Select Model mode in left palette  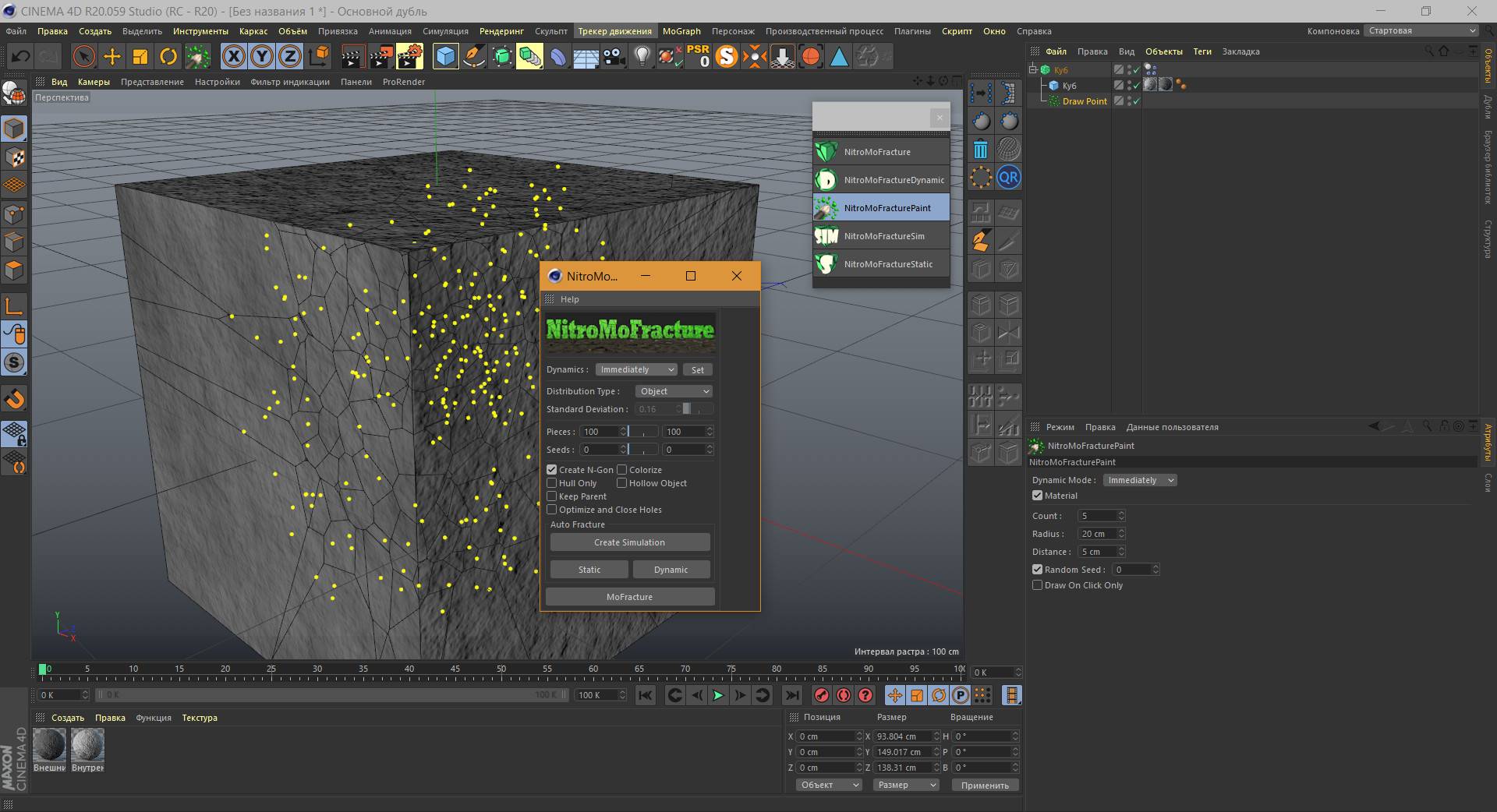coord(14,129)
